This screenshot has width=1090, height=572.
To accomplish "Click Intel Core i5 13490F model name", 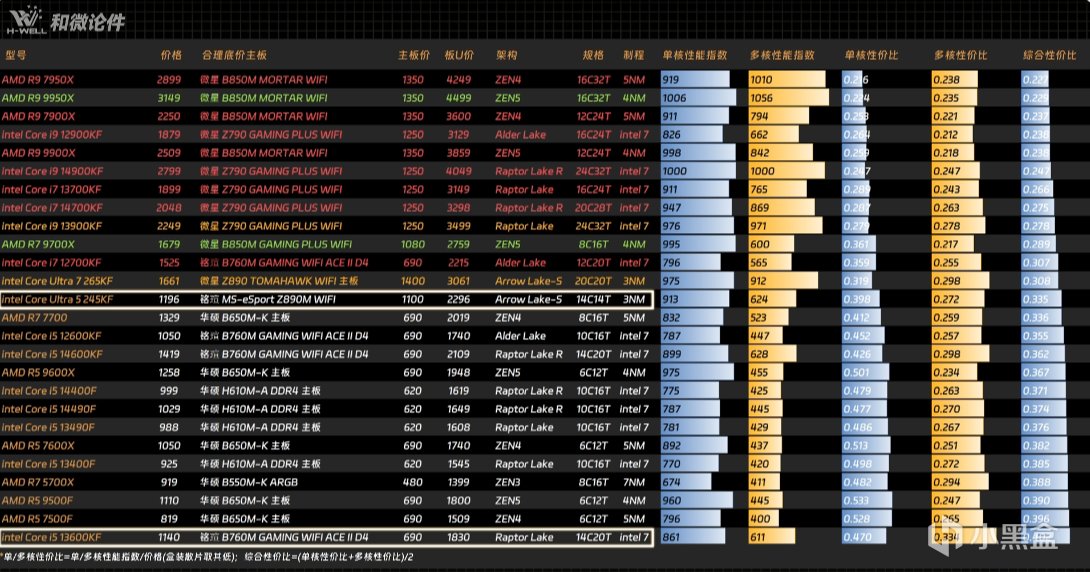I will click(48, 427).
